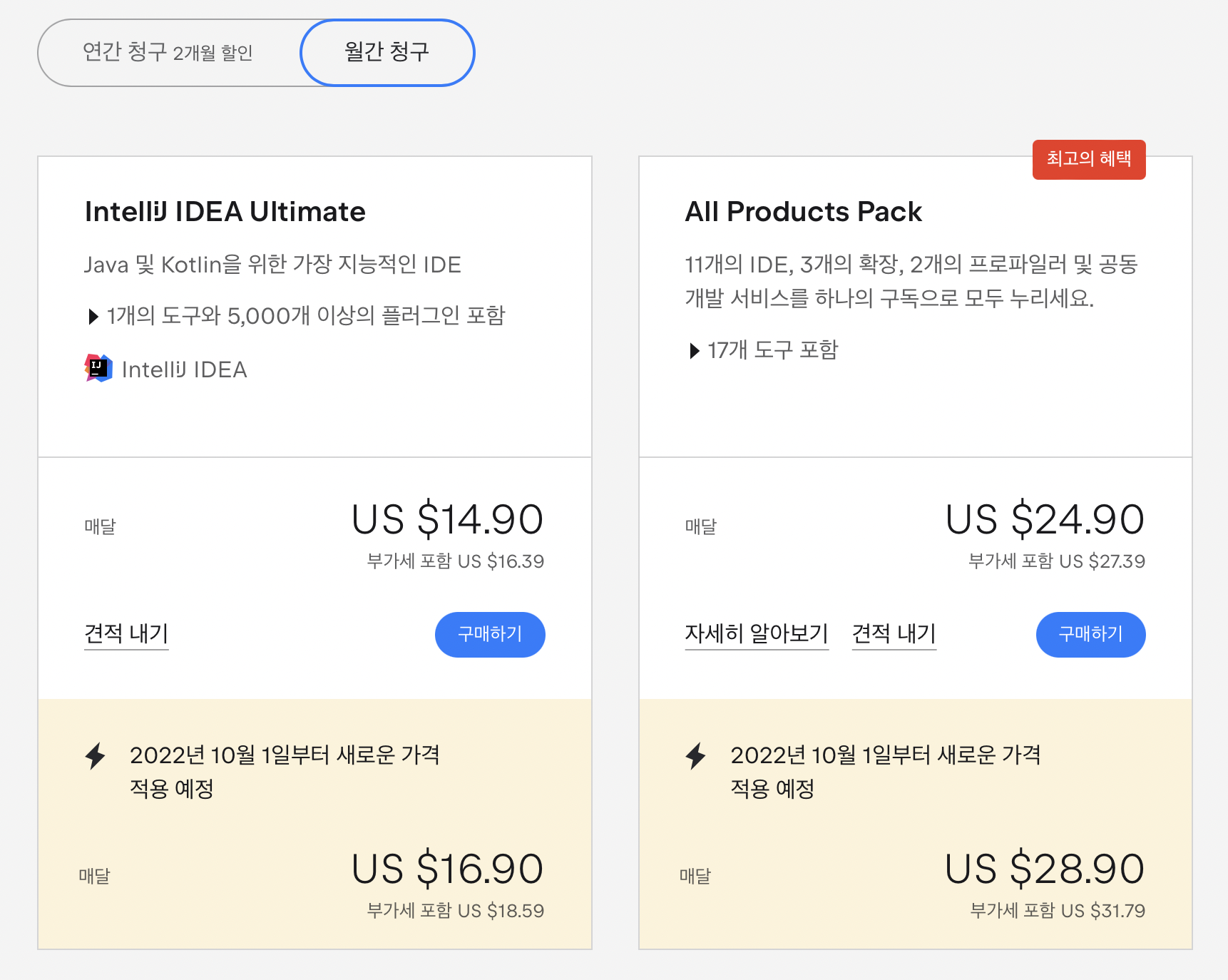Click the IntelliJ IDEA product name text

coord(185,369)
